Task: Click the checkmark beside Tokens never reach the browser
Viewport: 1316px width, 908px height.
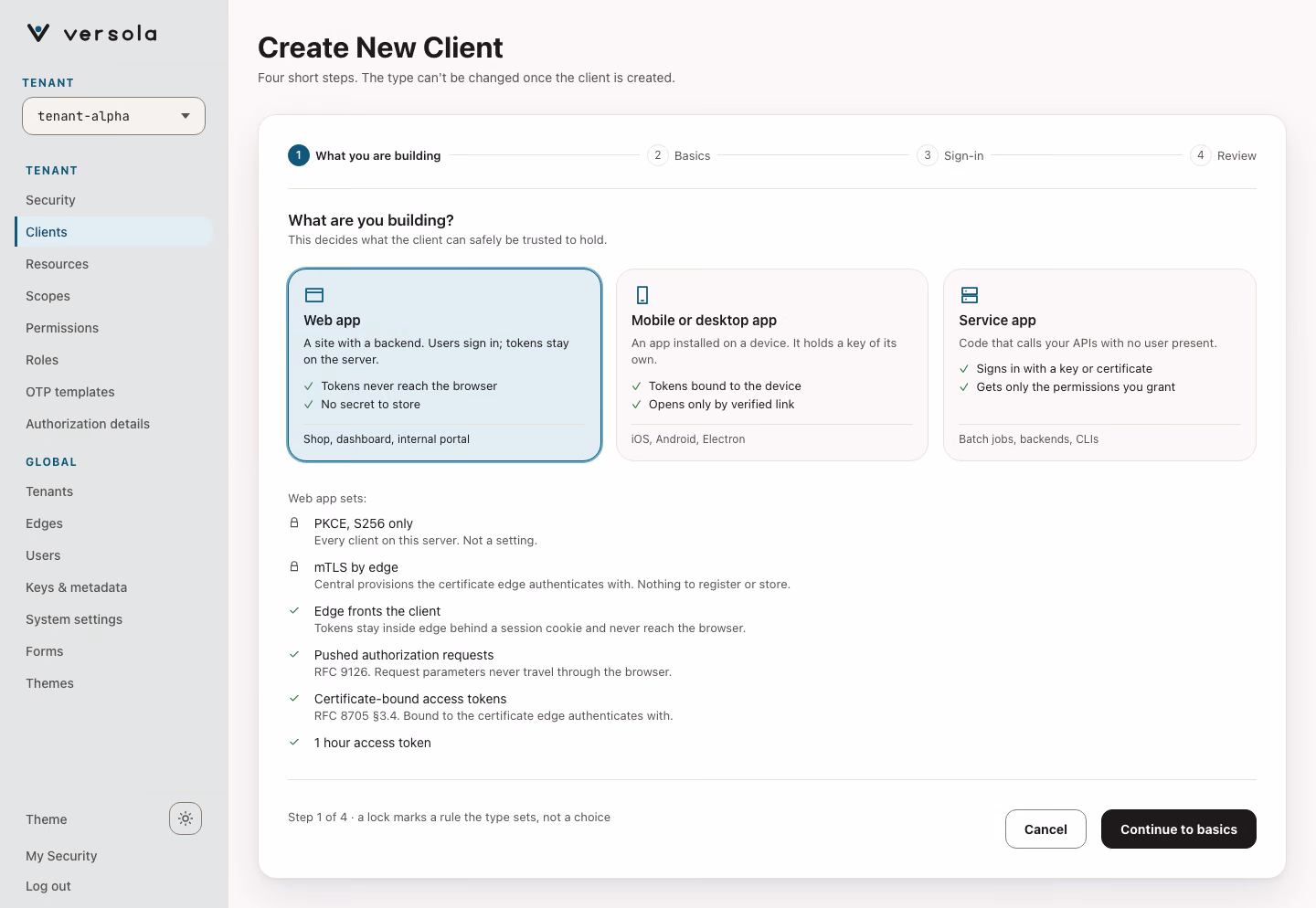Action: [x=309, y=386]
